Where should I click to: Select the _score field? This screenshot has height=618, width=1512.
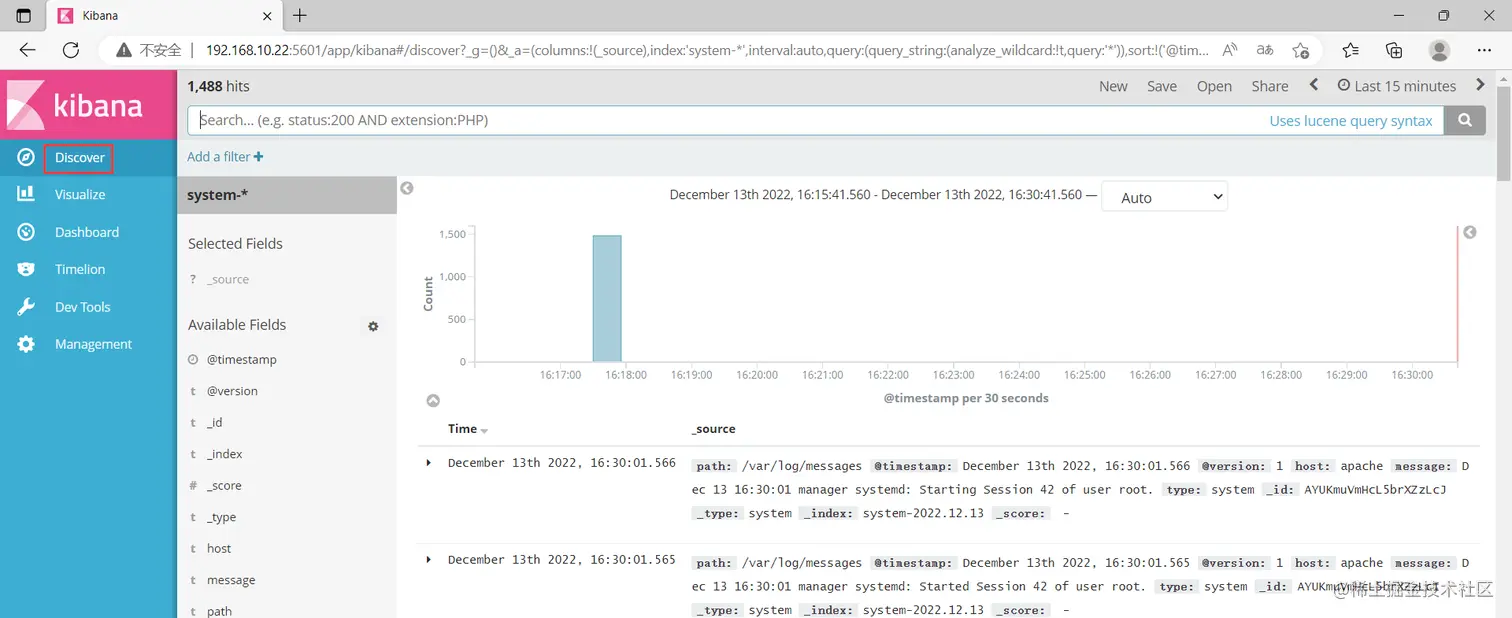point(224,485)
